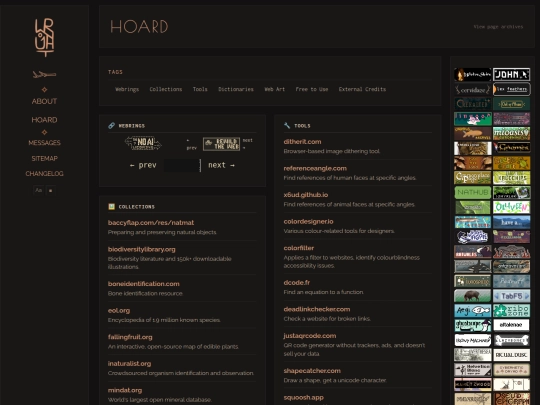Open the bison animal badge

pos(472,296)
